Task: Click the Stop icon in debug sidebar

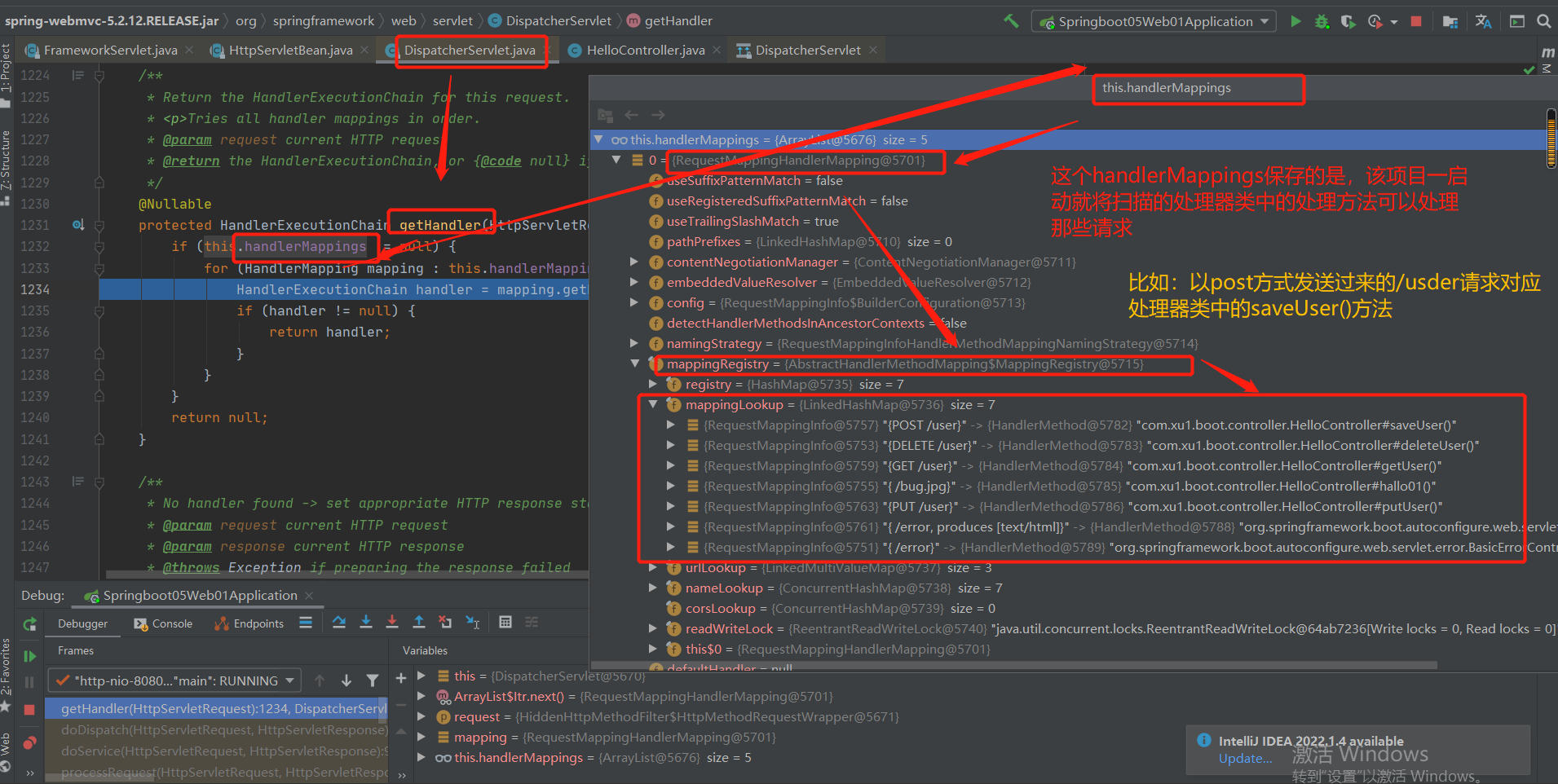Action: click(30, 710)
